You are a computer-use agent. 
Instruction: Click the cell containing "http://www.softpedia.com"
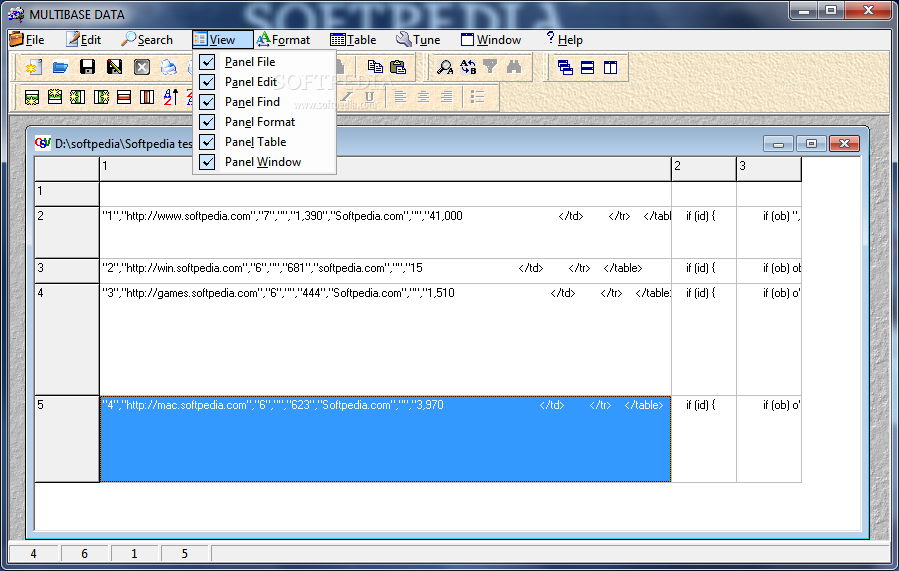coord(385,232)
